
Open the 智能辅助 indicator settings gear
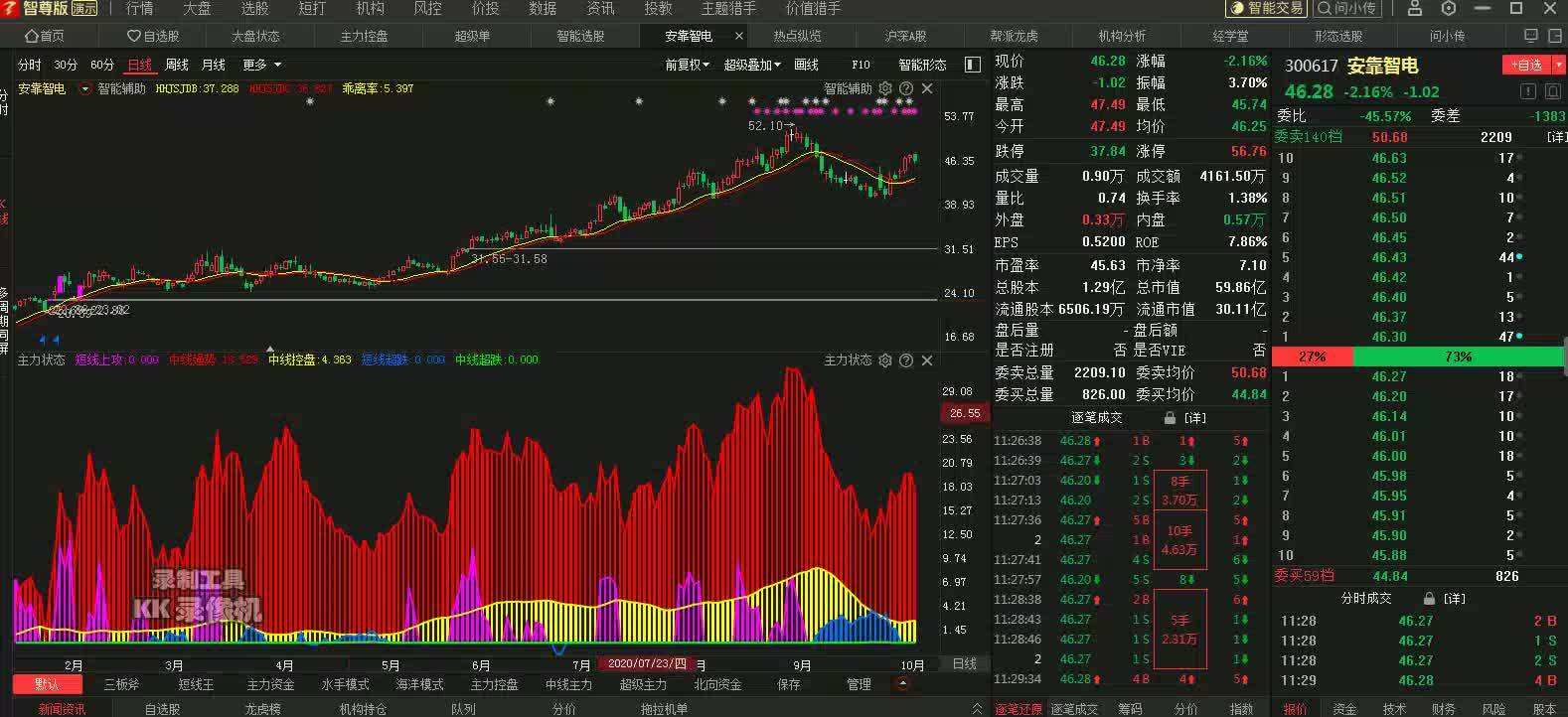pyautogui.click(x=885, y=88)
